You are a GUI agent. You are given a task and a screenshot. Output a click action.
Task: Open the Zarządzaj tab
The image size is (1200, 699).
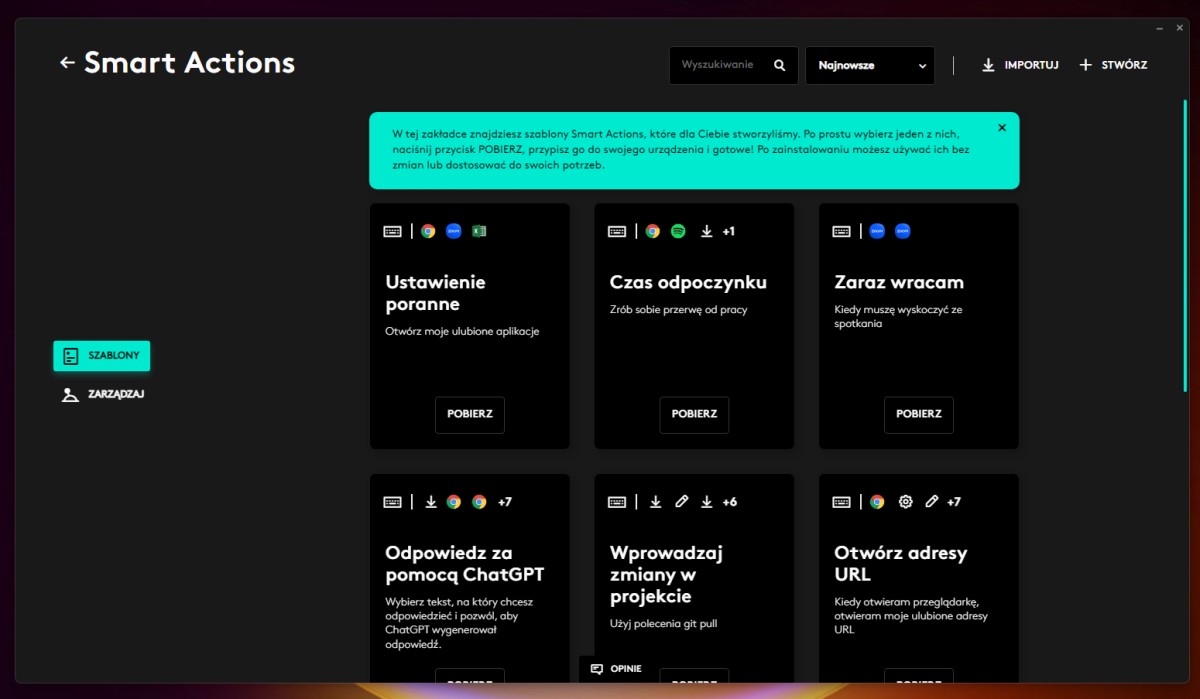[103, 394]
